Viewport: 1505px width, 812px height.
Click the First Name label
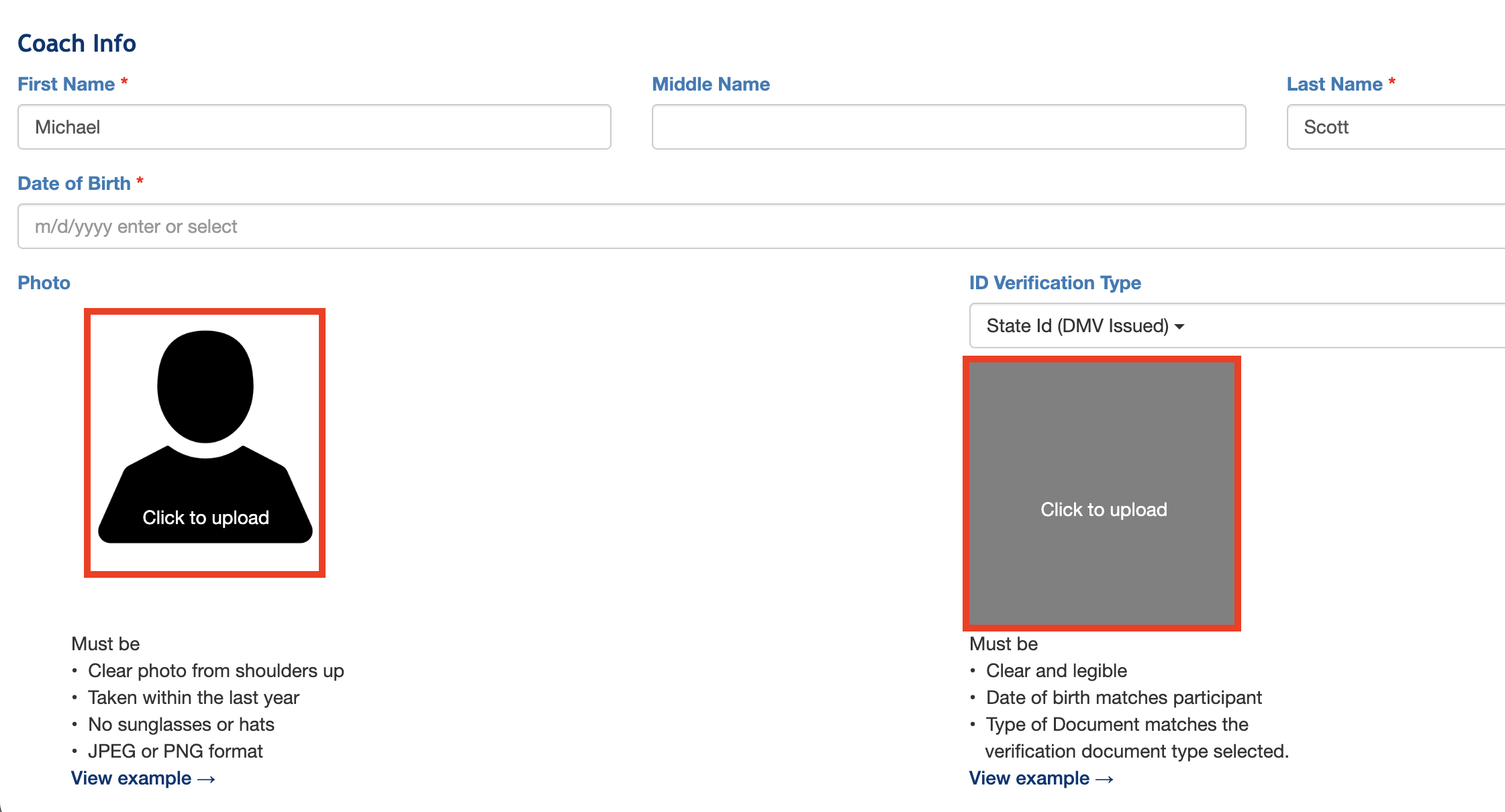point(66,84)
